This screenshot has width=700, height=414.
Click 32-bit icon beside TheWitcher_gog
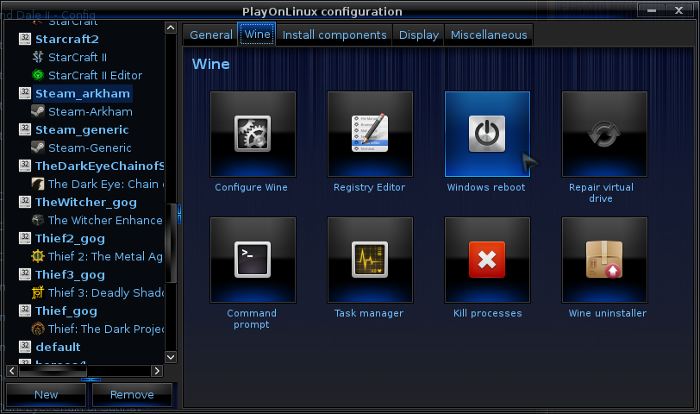[x=25, y=202]
